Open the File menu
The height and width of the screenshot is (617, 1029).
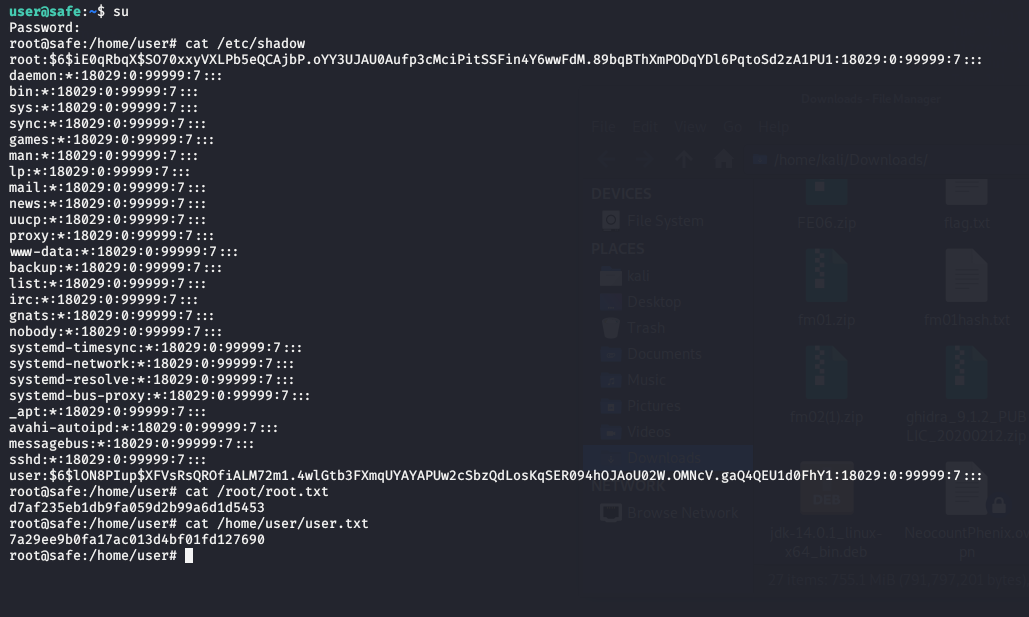click(603, 127)
